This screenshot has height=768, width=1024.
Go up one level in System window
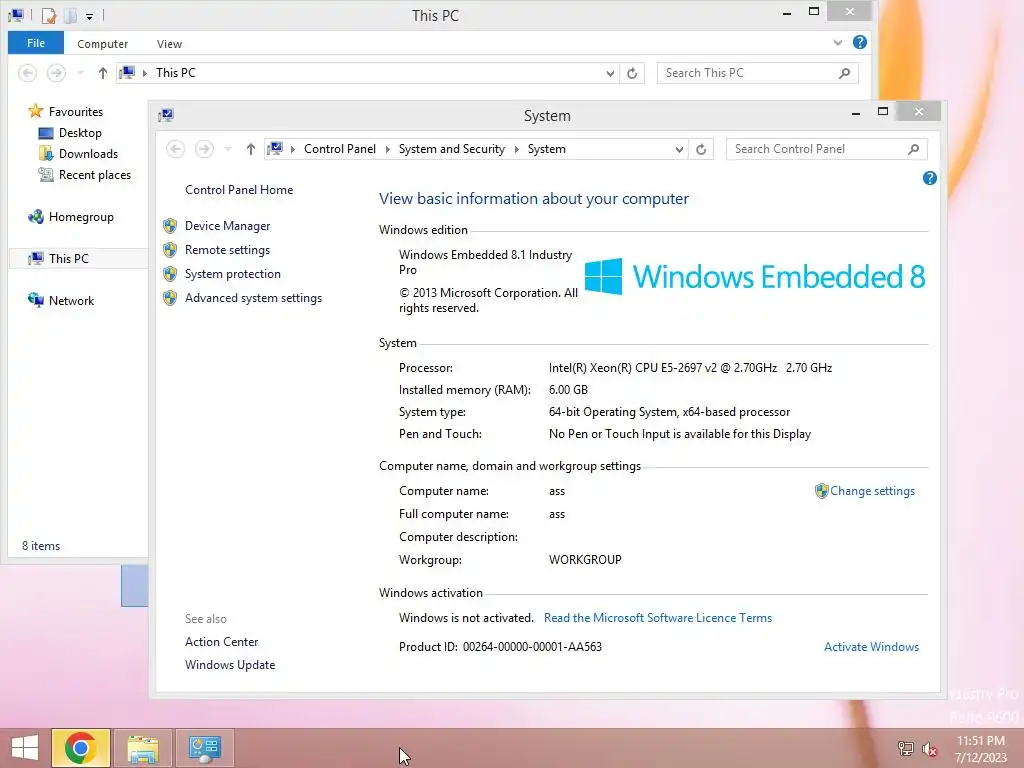tap(251, 150)
